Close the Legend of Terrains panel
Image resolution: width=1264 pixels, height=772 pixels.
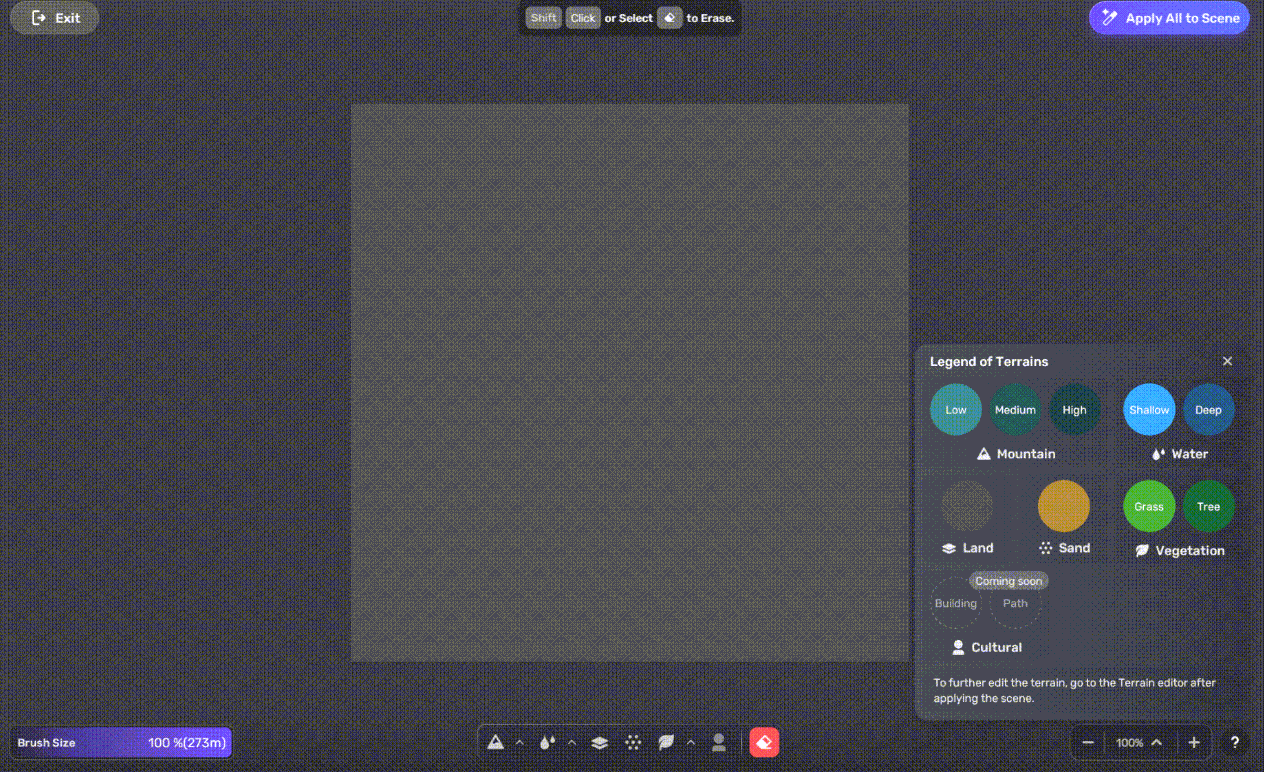pyautogui.click(x=1227, y=362)
